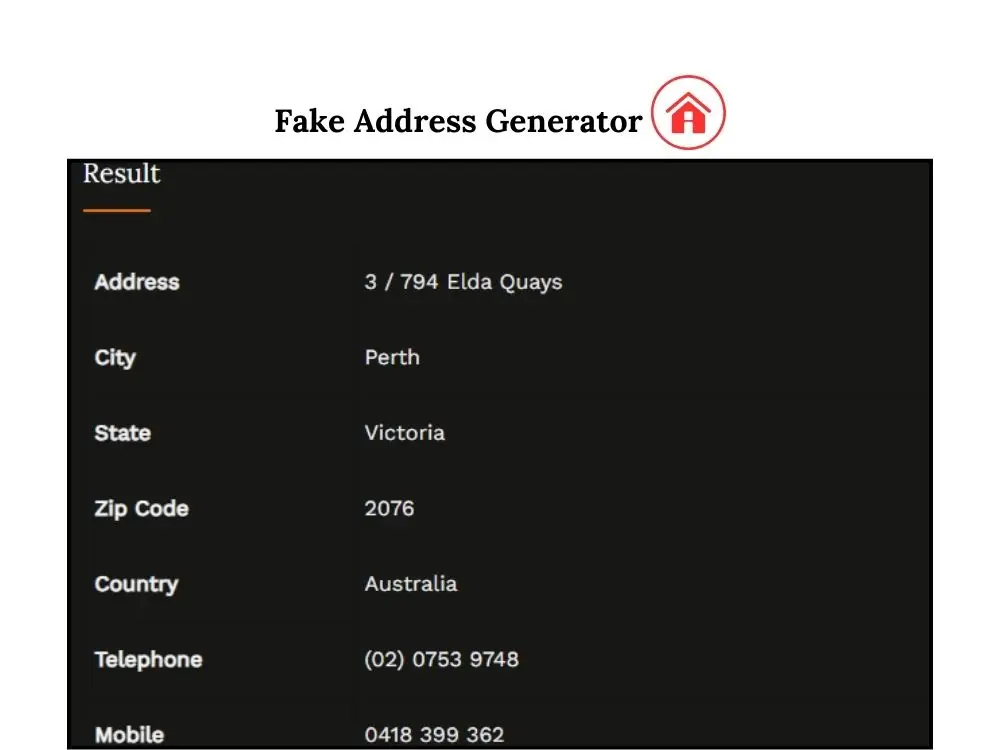Click the (02) telephone area code
The width and height of the screenshot is (1000, 750).
pyautogui.click(x=384, y=660)
